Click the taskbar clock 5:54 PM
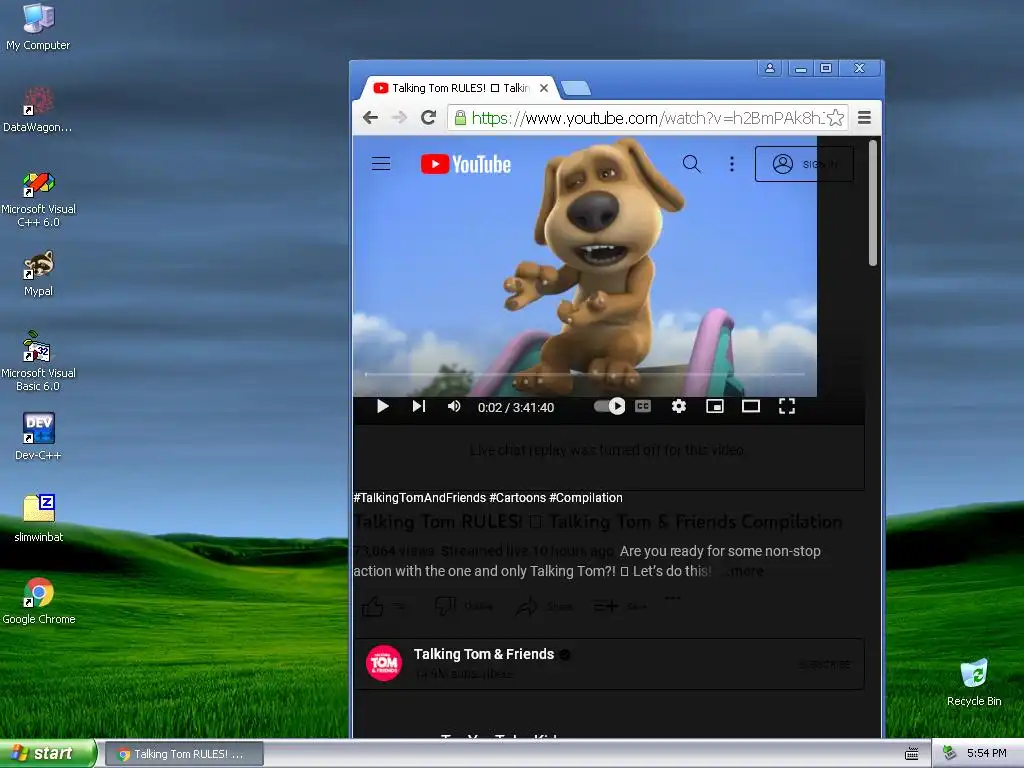This screenshot has width=1024, height=768. coord(986,753)
